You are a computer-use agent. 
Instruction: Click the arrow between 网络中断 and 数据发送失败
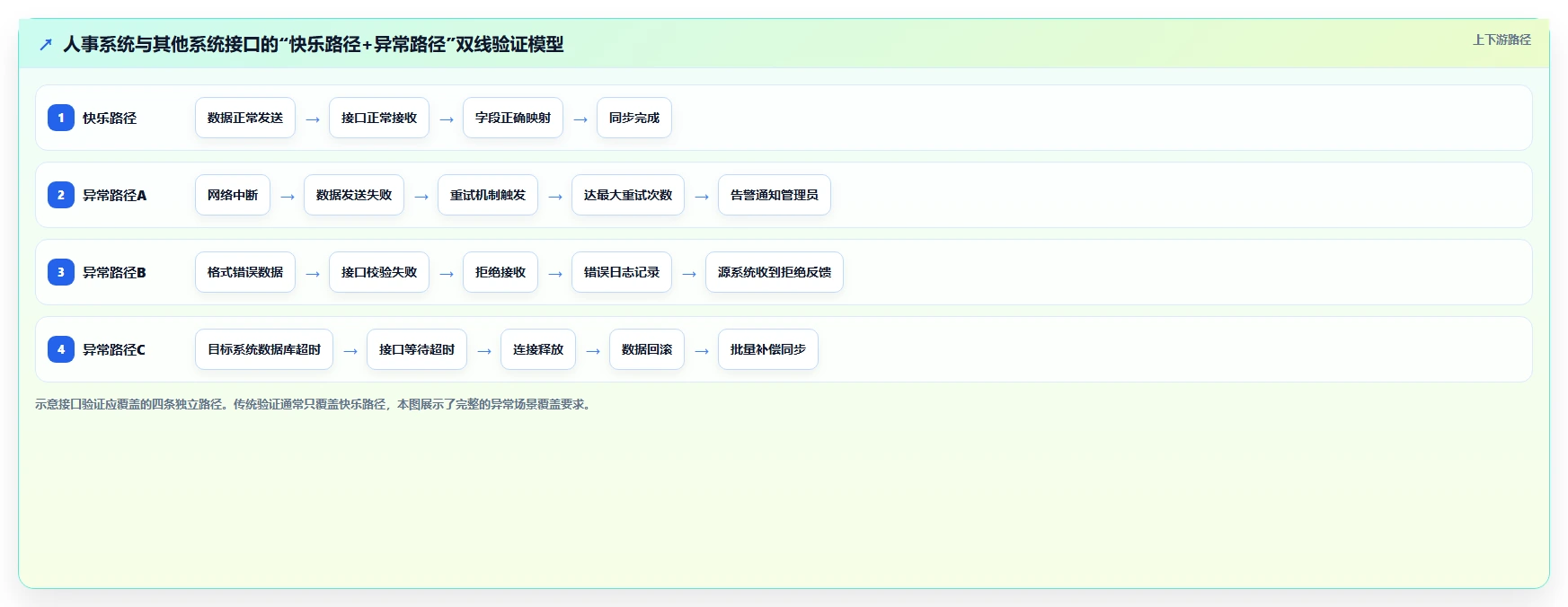click(x=288, y=196)
